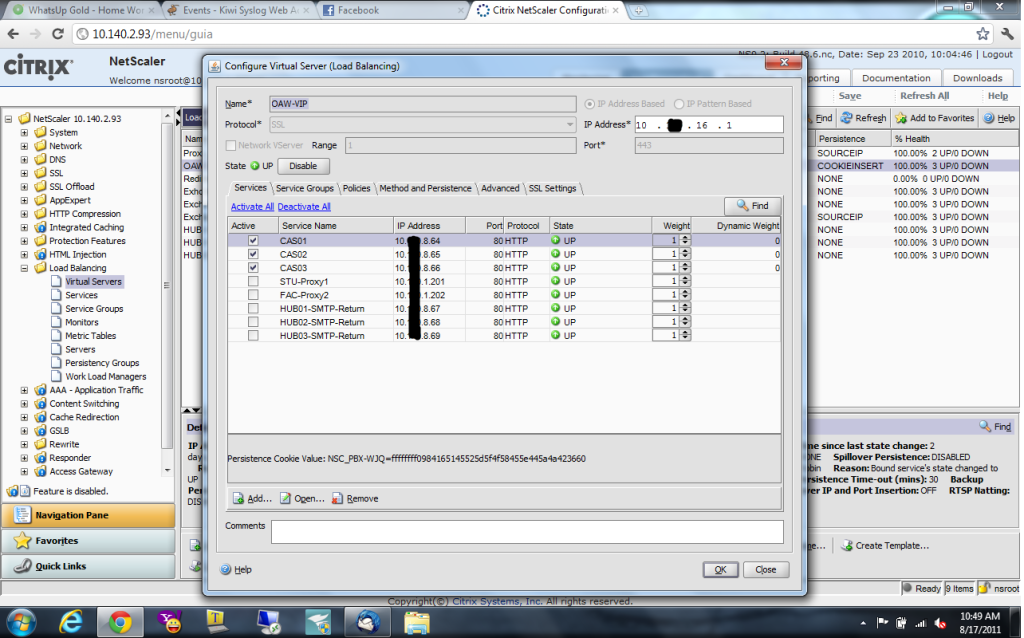Click the OK button
This screenshot has width=1024, height=638.
coord(720,569)
